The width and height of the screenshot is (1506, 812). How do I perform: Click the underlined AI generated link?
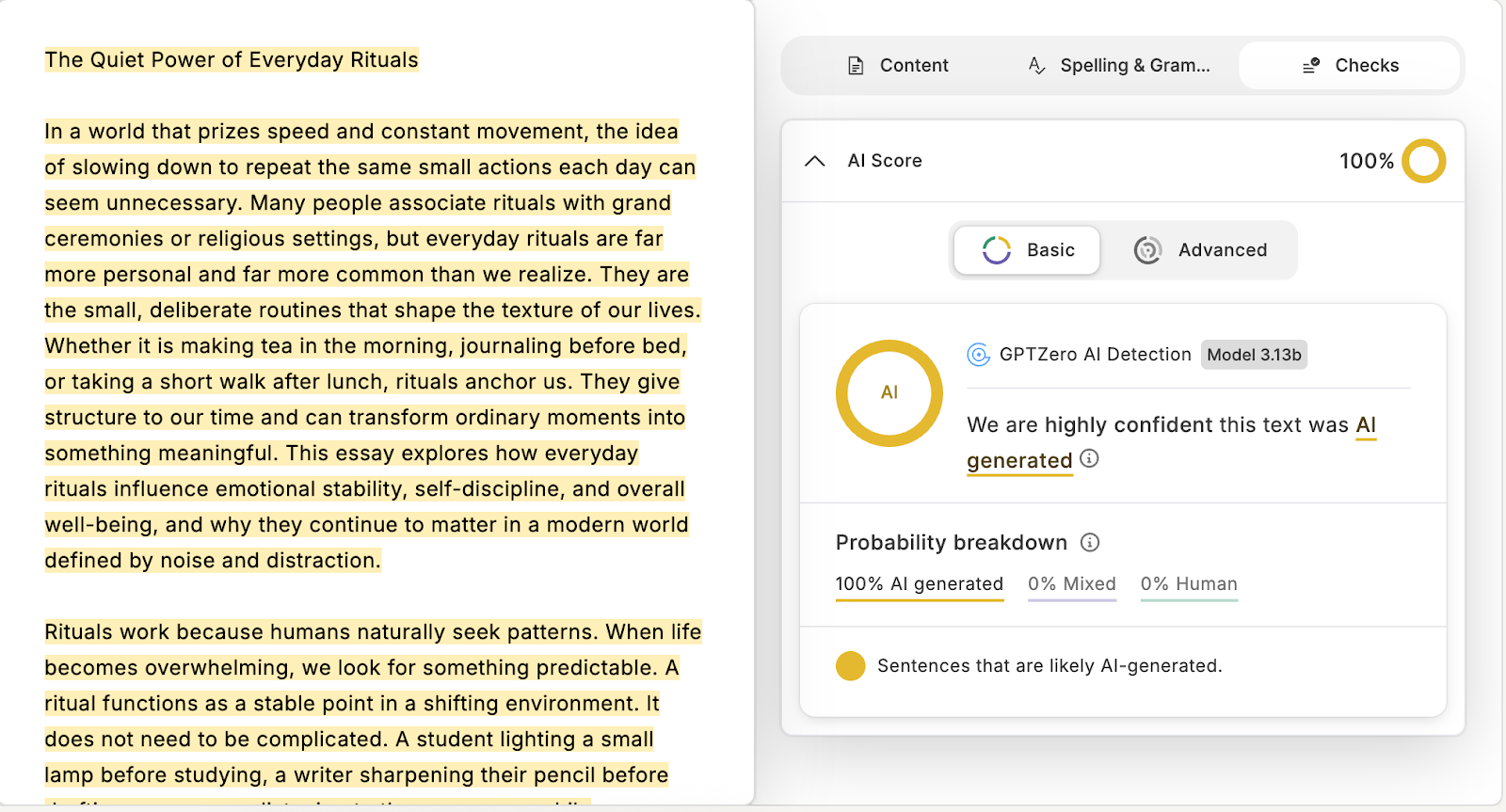(1018, 460)
